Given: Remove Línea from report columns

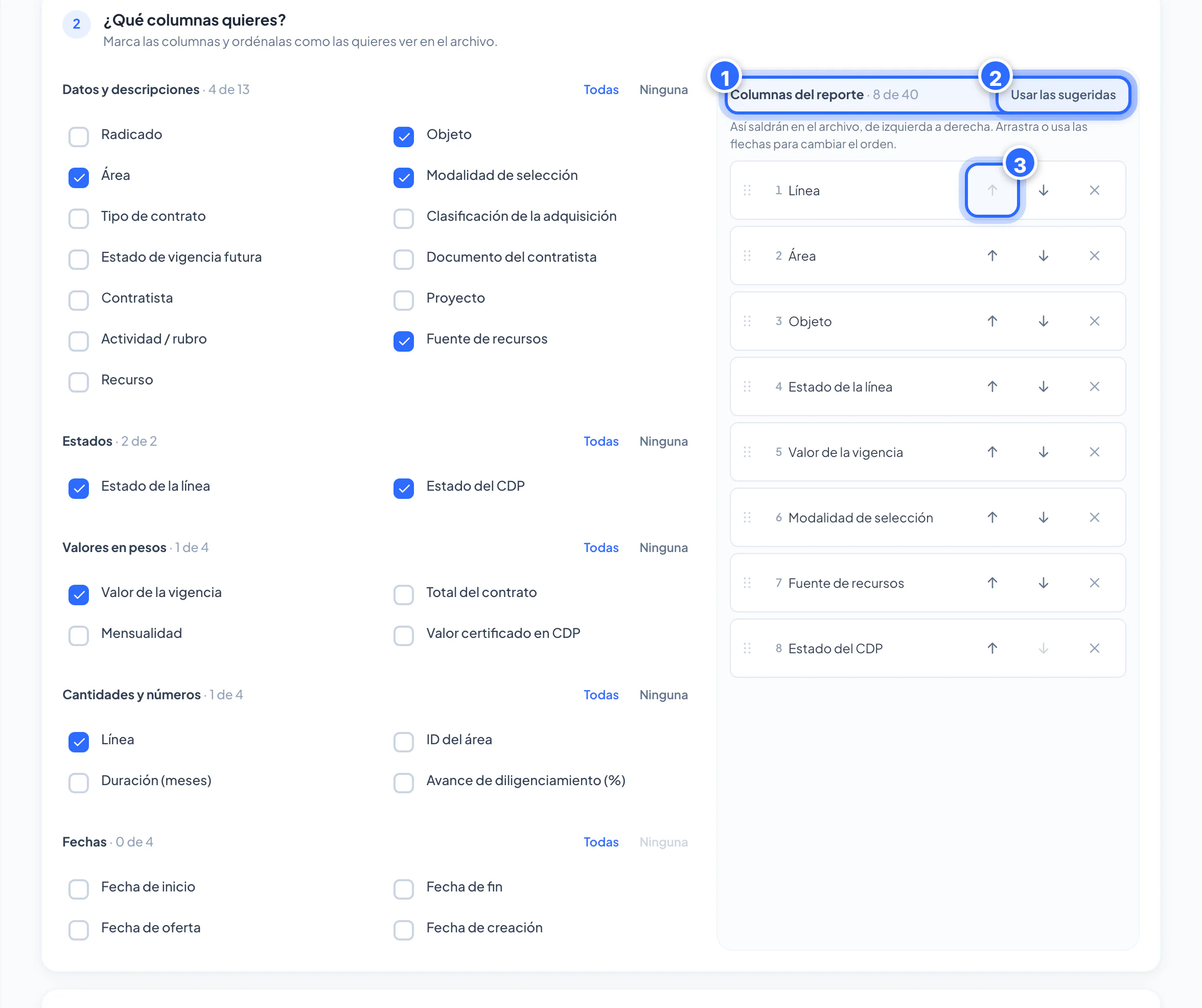Looking at the screenshot, I should click(1094, 191).
